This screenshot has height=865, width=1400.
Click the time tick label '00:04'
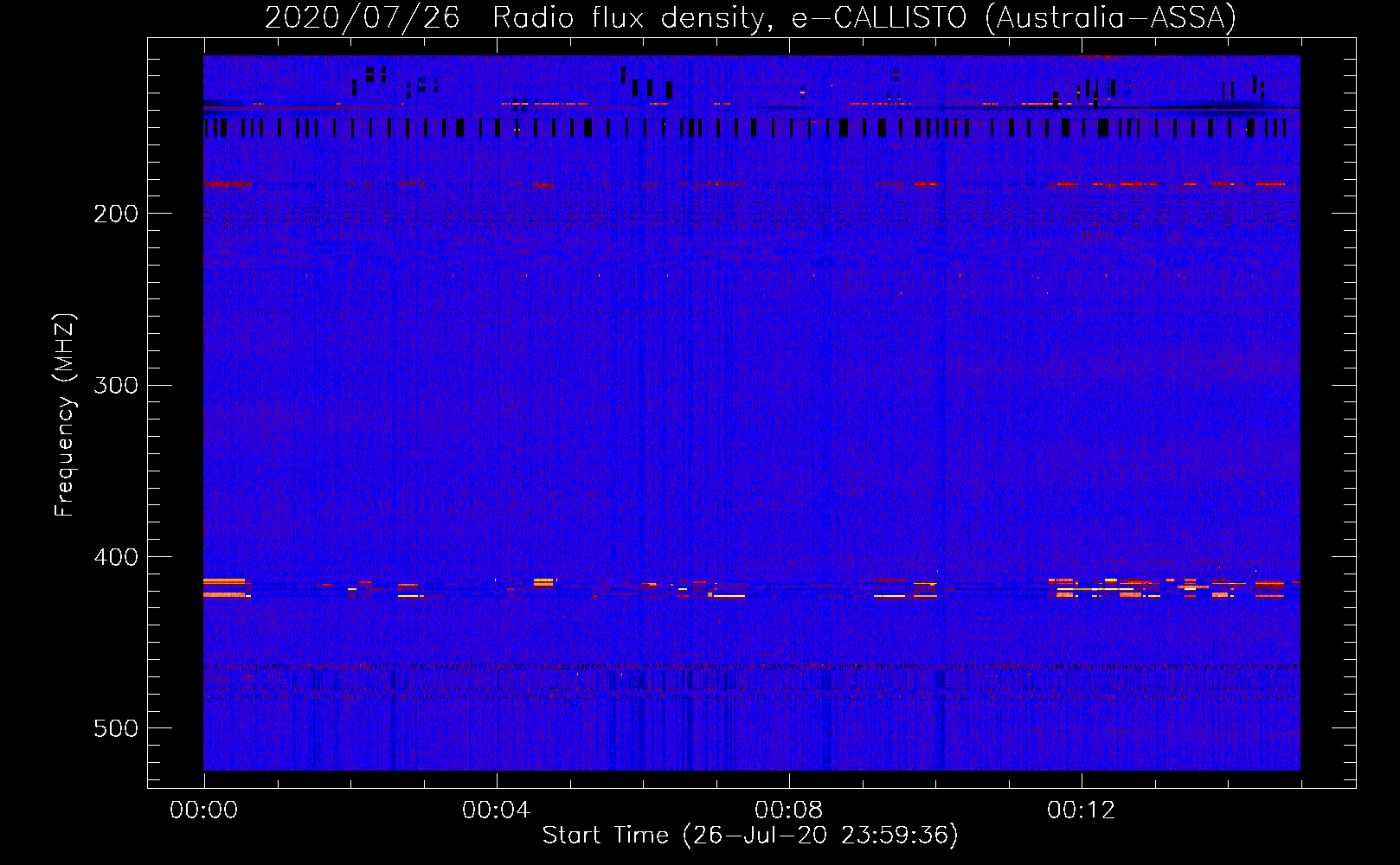(x=496, y=810)
